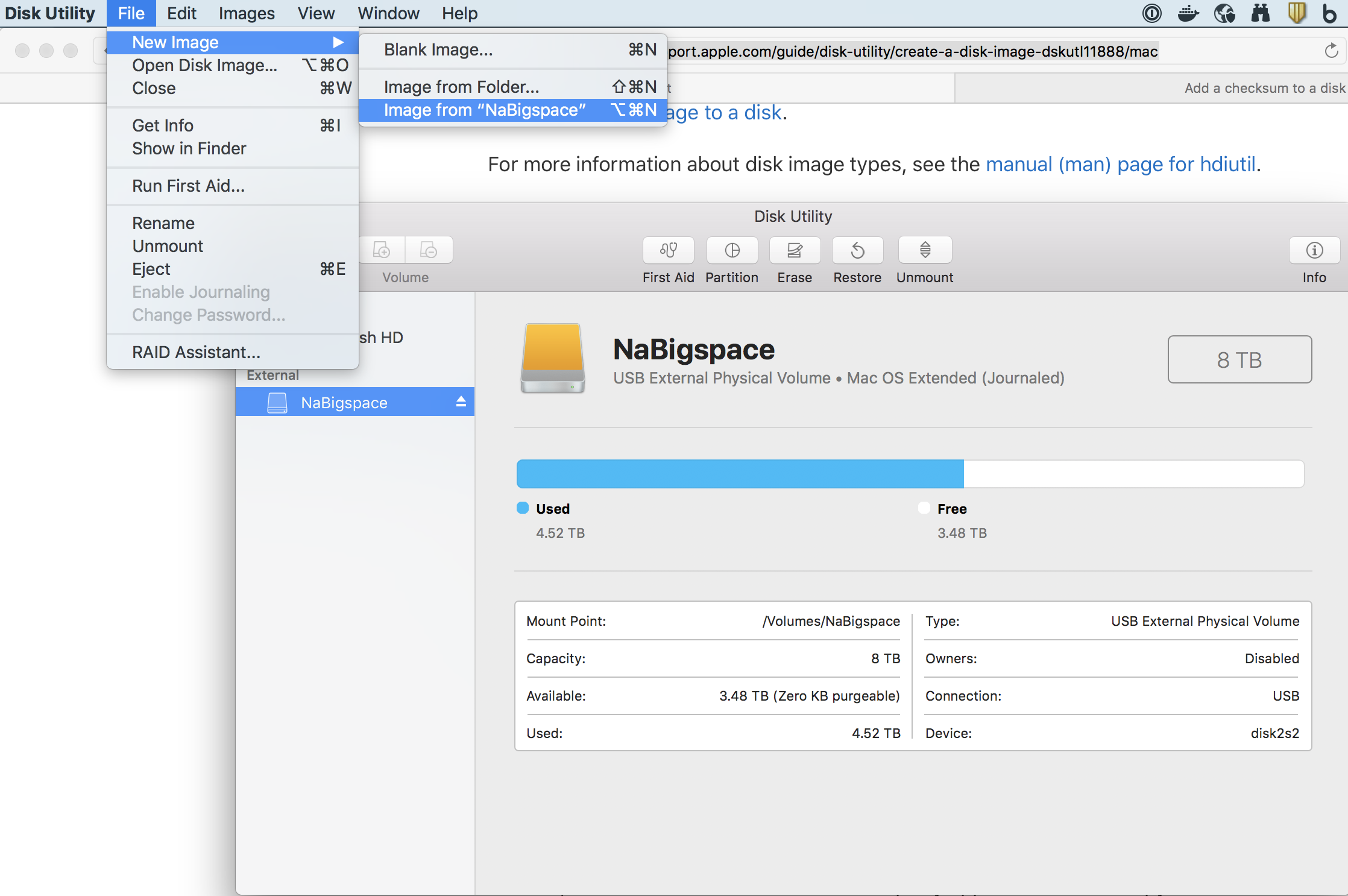
Task: Choose Image from Folder option
Action: pyautogui.click(x=513, y=87)
